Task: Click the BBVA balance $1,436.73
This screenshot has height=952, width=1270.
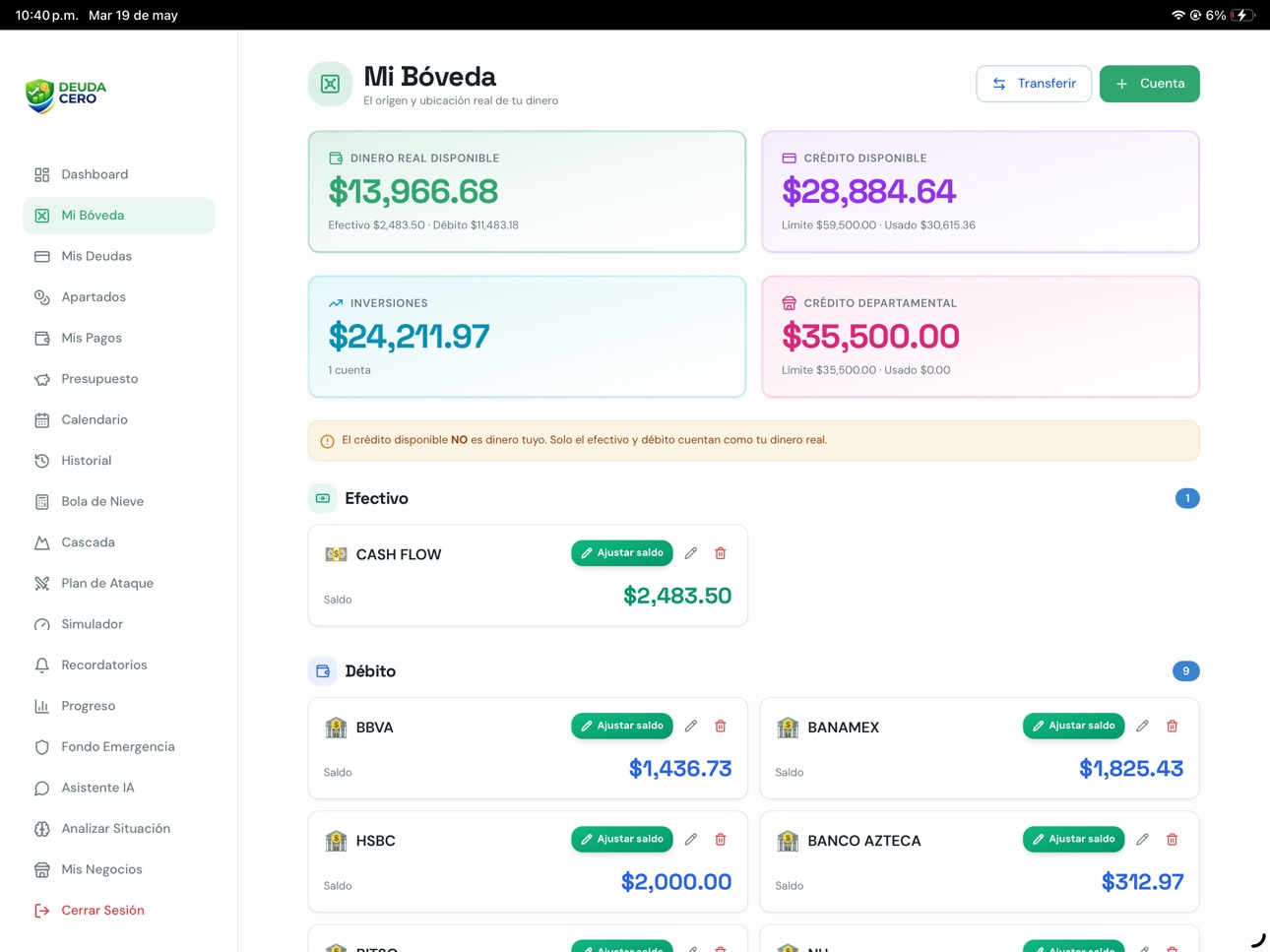Action: [x=680, y=769]
